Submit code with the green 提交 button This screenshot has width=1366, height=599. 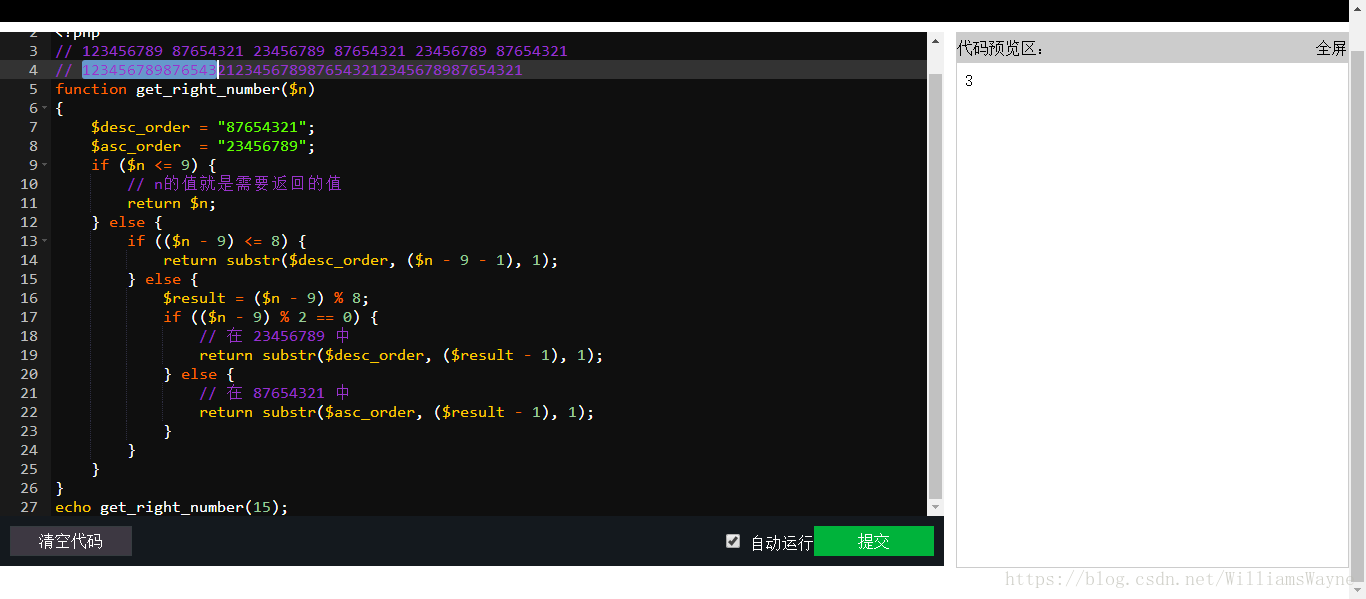point(874,541)
